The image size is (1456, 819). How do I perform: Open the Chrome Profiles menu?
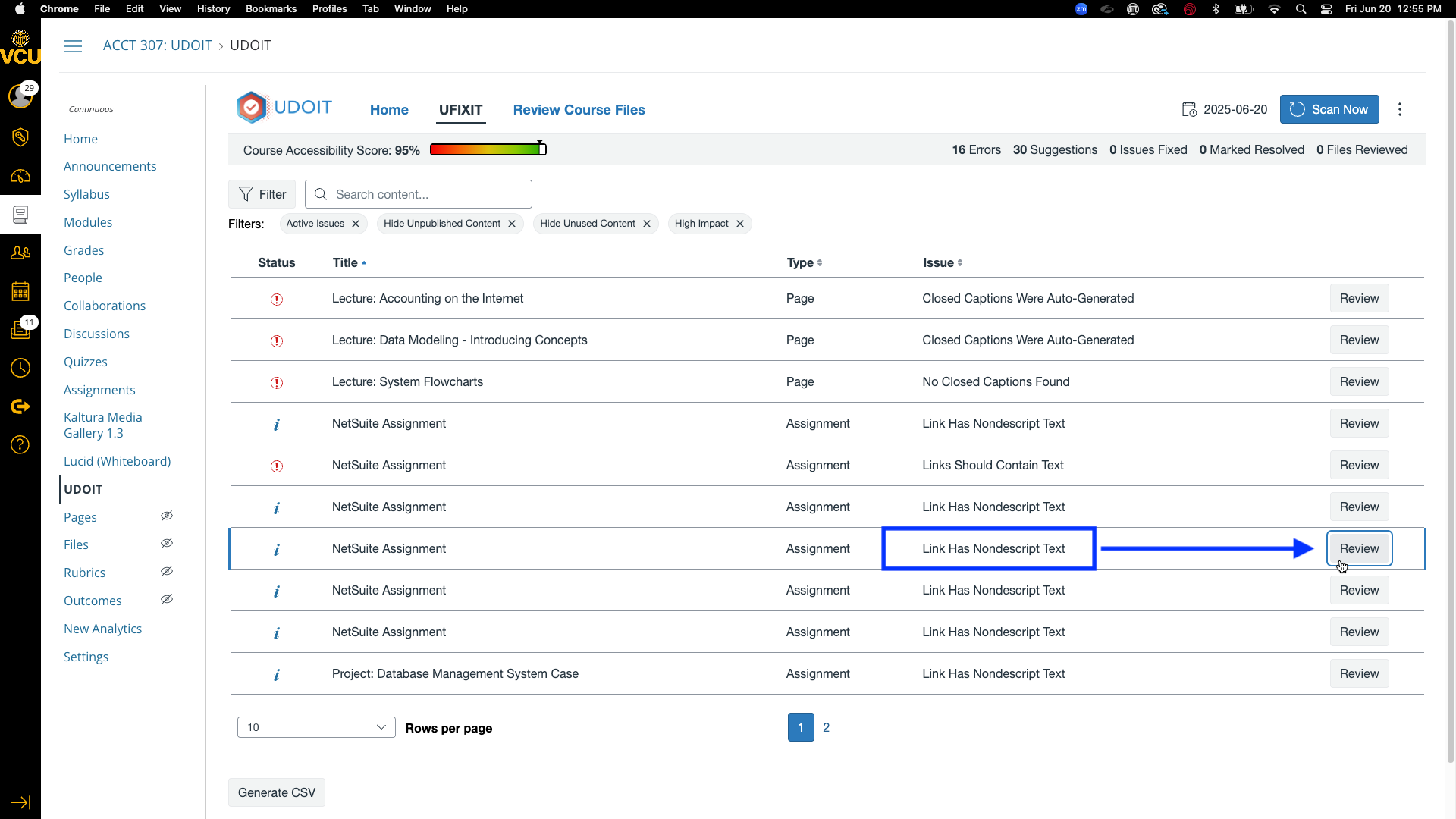click(x=329, y=9)
